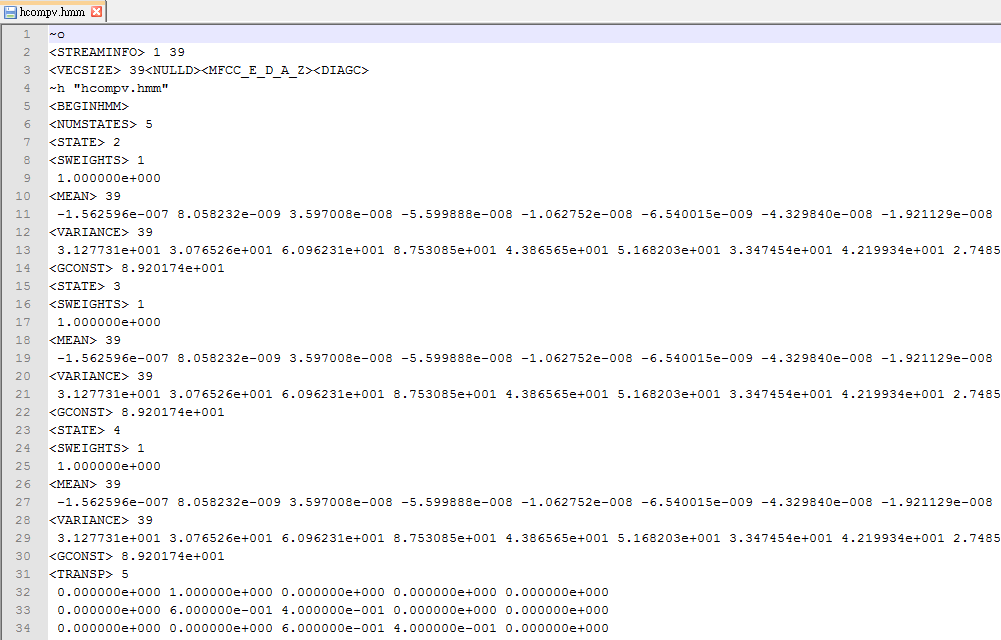Click <SWEIGHTS> 1 on line 16

97,304
